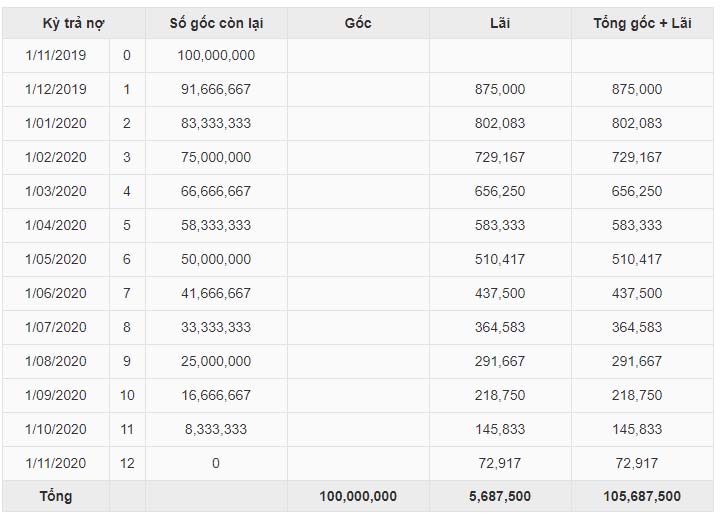Click the "Kỳ trả nợ" column header
720x518 pixels.
[x=74, y=23]
